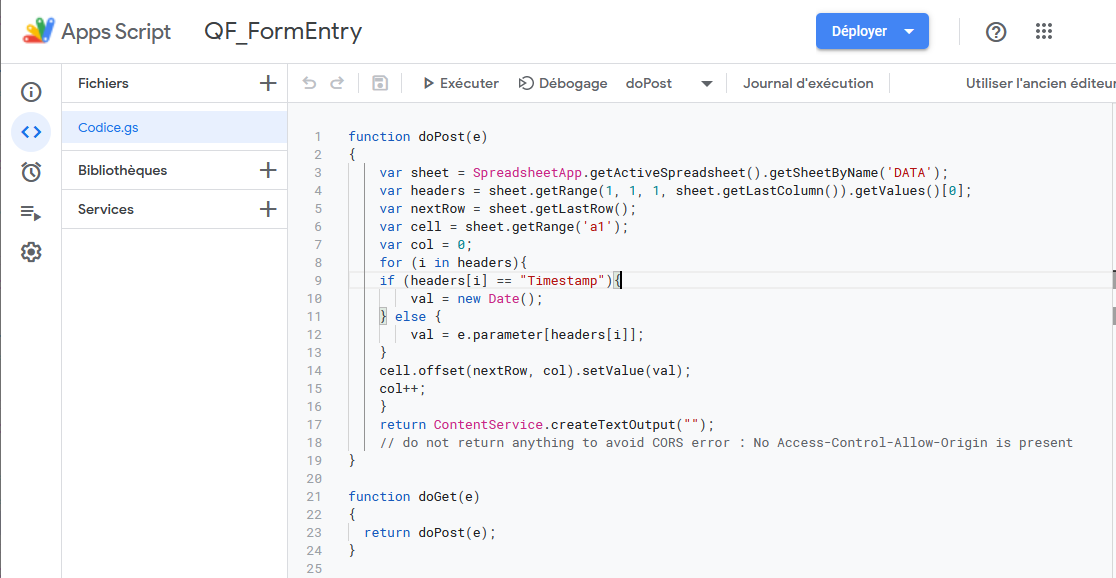1116x578 pixels.
Task: Click the QF_FormEntry project title
Action: tap(283, 32)
